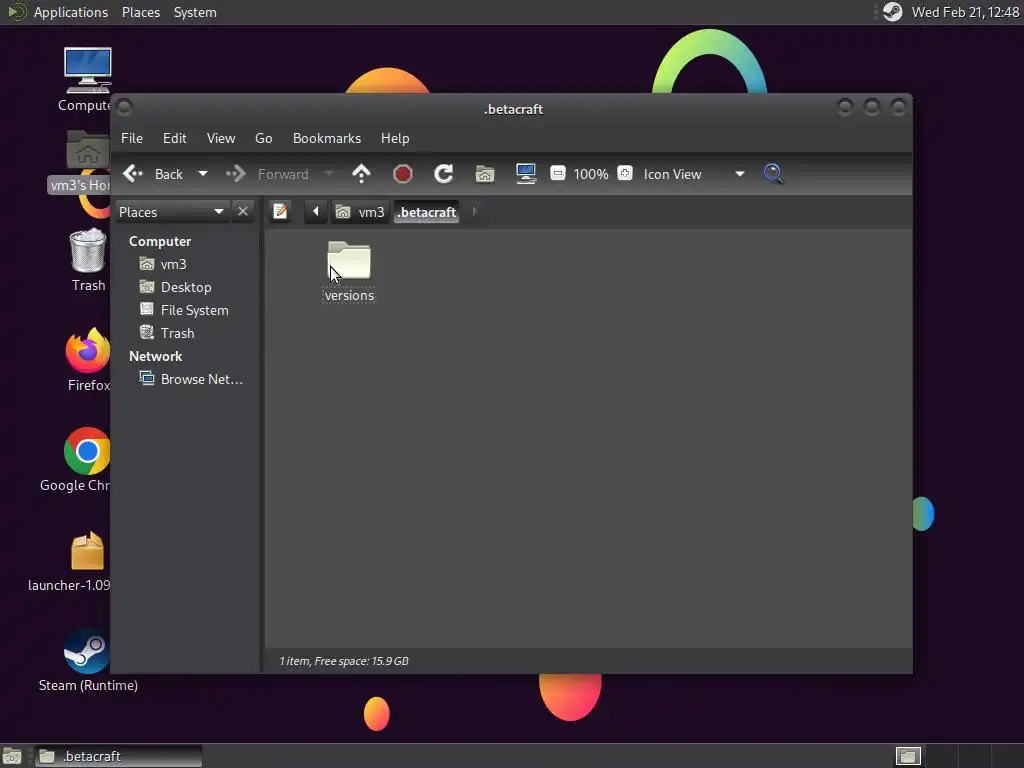
Task: Zoom in with the plus icon
Action: pyautogui.click(x=625, y=173)
